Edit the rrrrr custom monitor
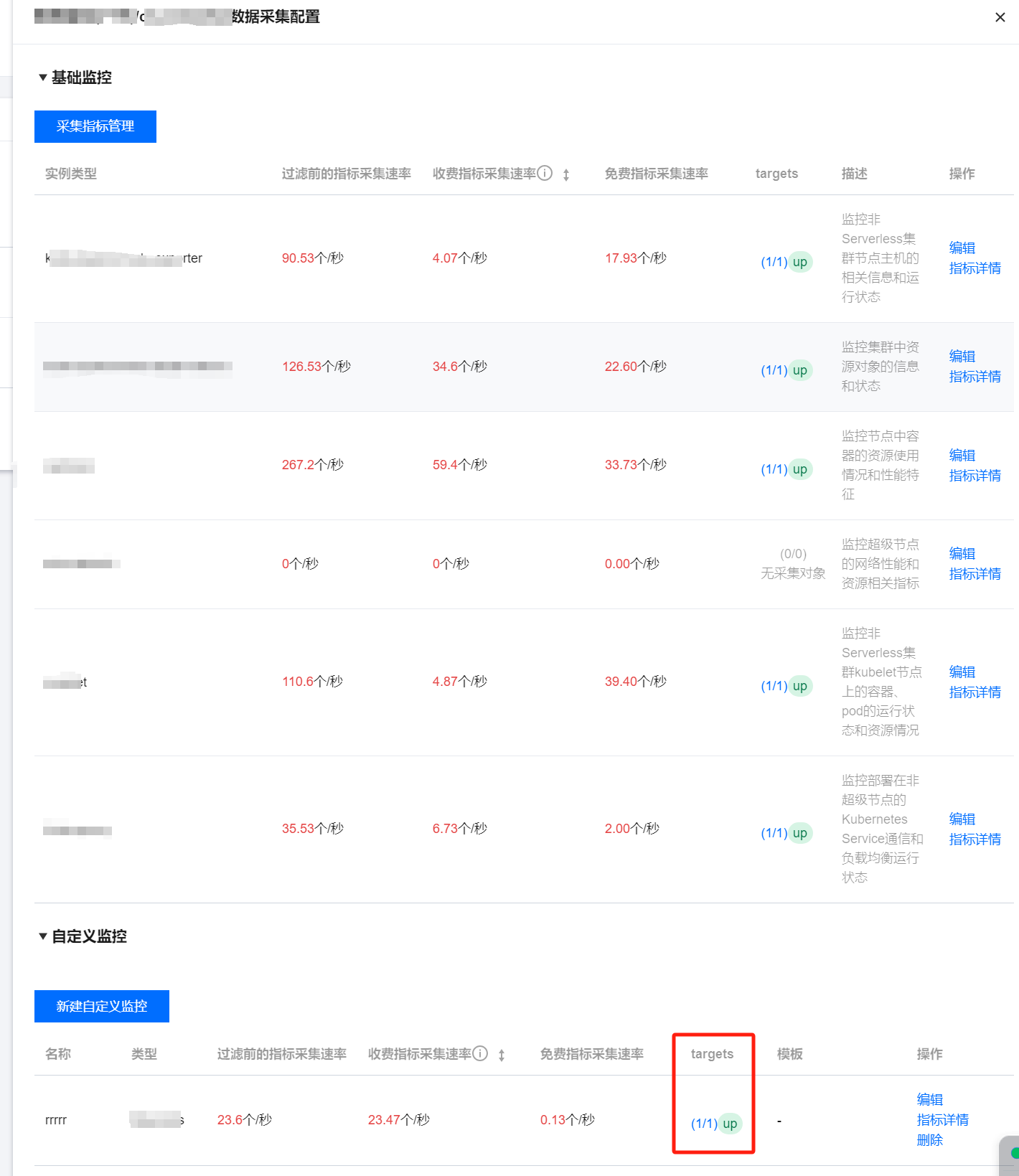 pos(929,1099)
